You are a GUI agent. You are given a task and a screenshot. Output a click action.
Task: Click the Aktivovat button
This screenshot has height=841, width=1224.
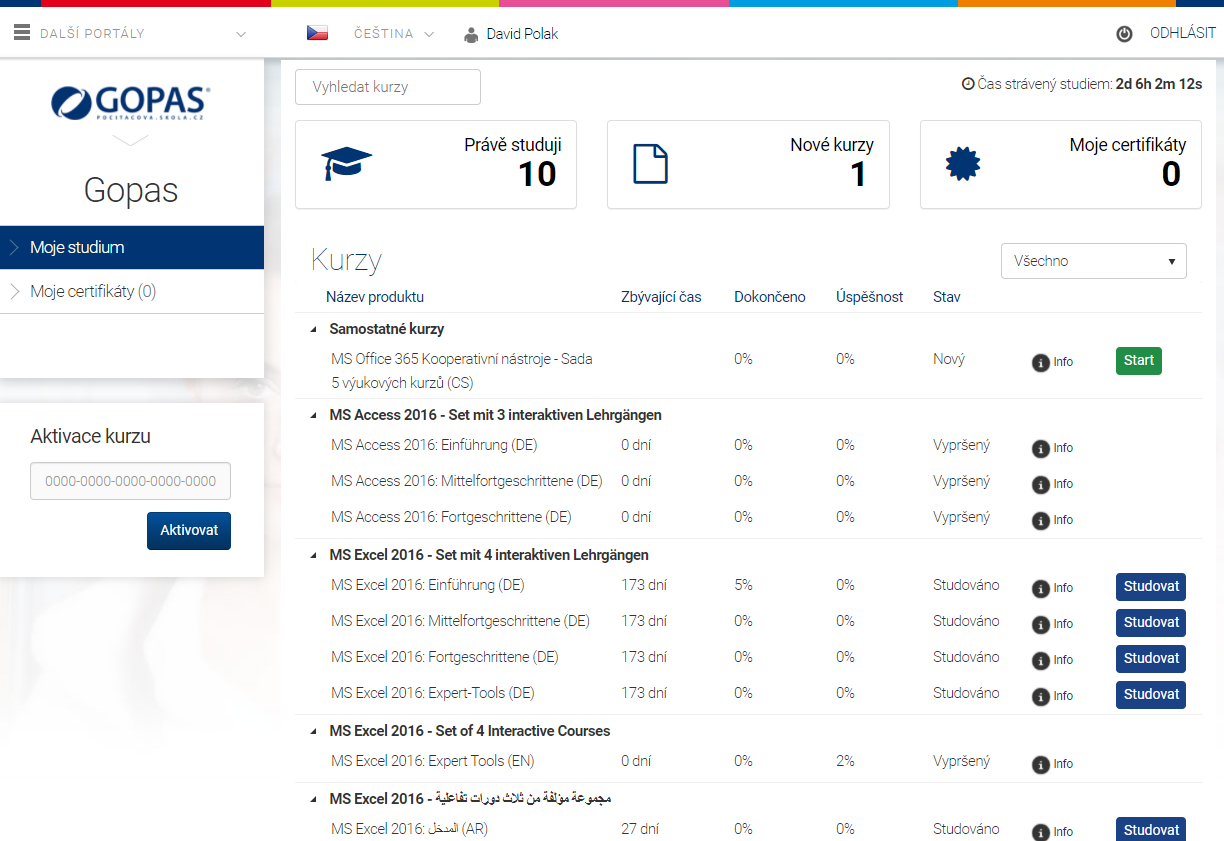pyautogui.click(x=189, y=531)
